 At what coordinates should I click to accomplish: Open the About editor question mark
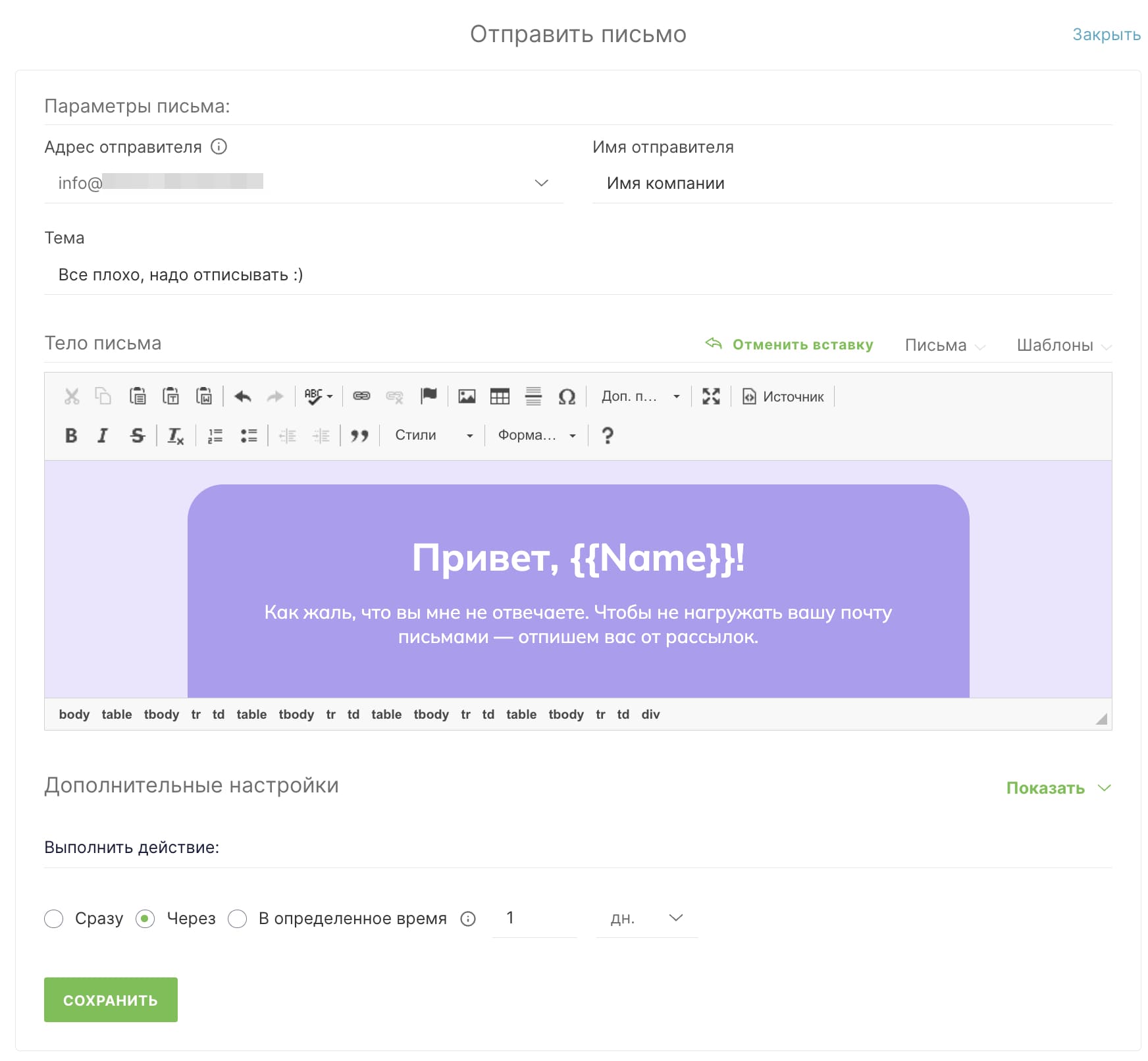[x=608, y=435]
